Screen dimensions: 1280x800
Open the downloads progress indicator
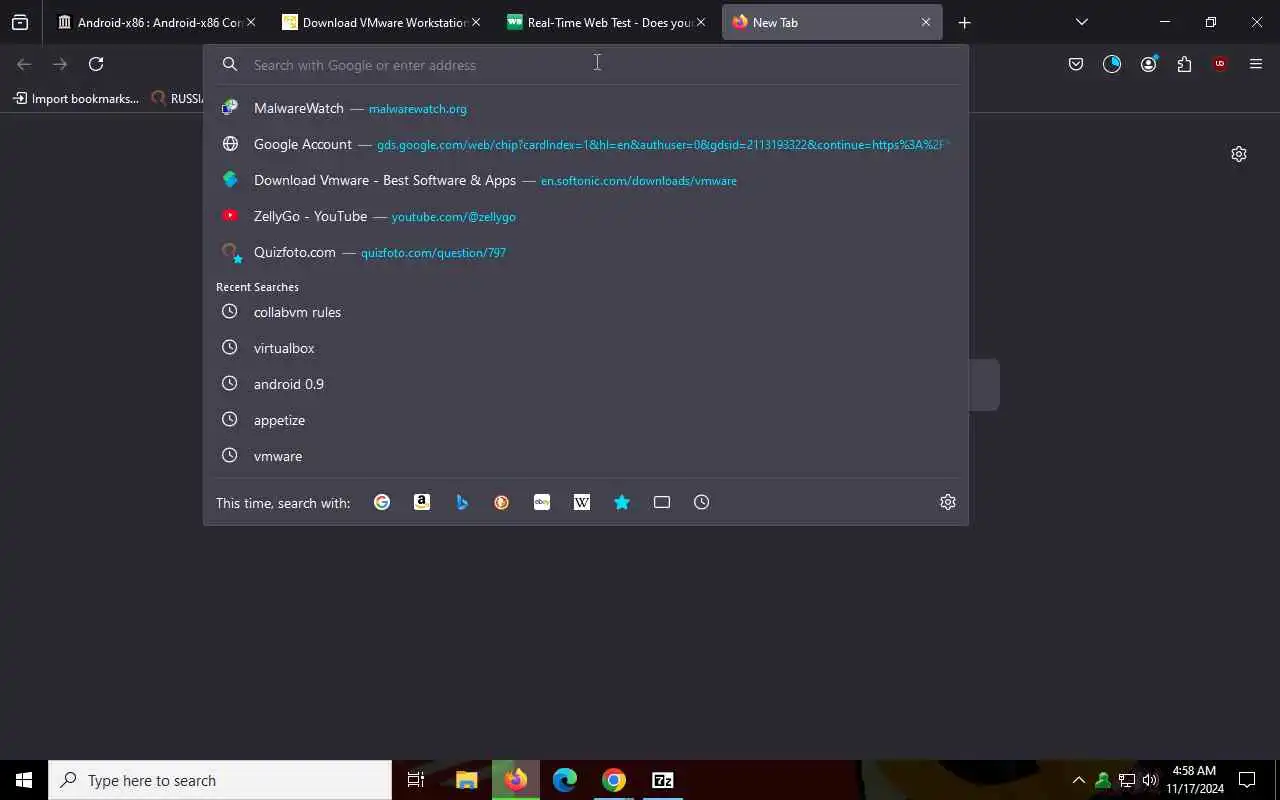1112,64
